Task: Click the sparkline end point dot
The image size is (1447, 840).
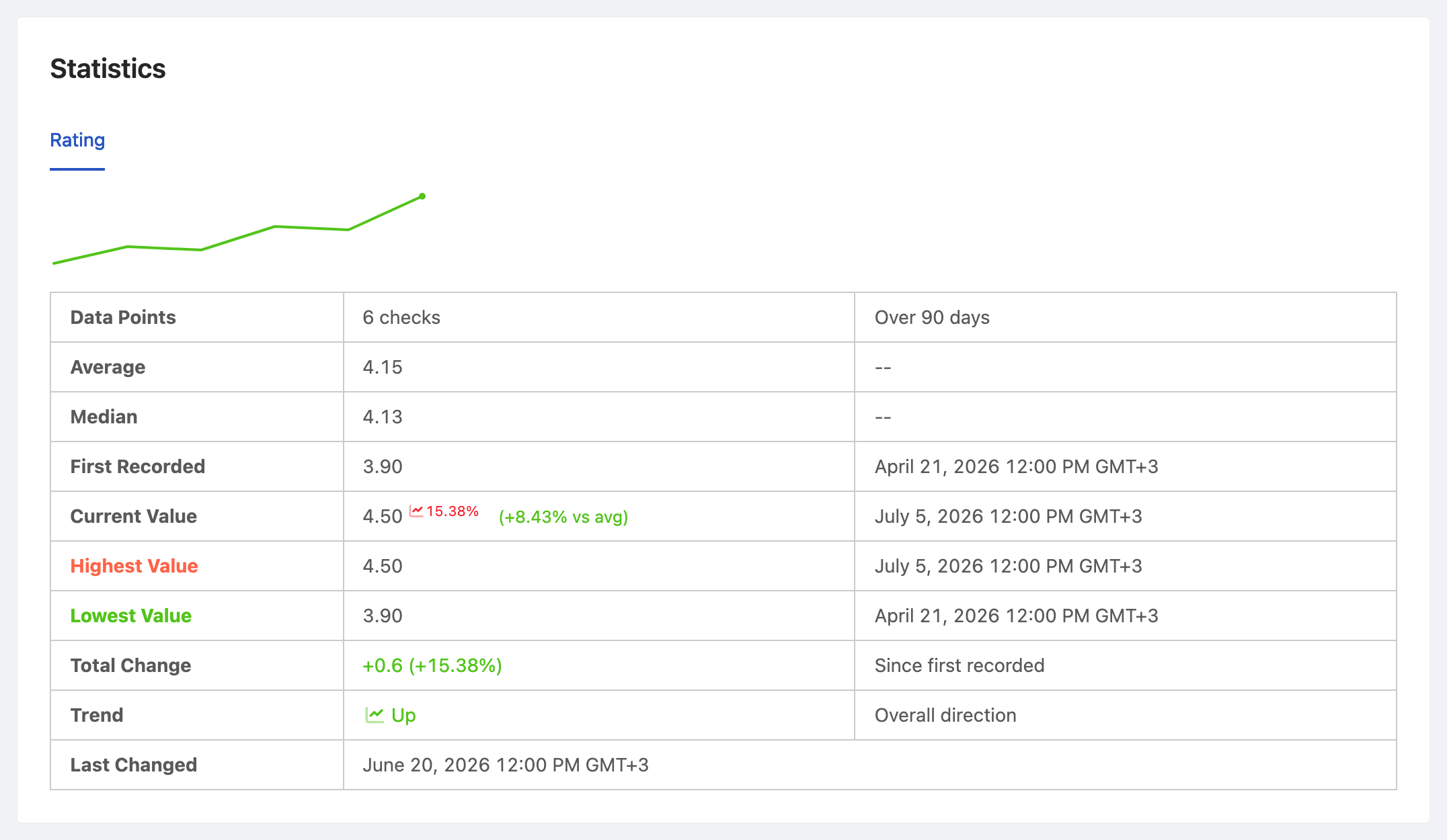Action: 422,196
